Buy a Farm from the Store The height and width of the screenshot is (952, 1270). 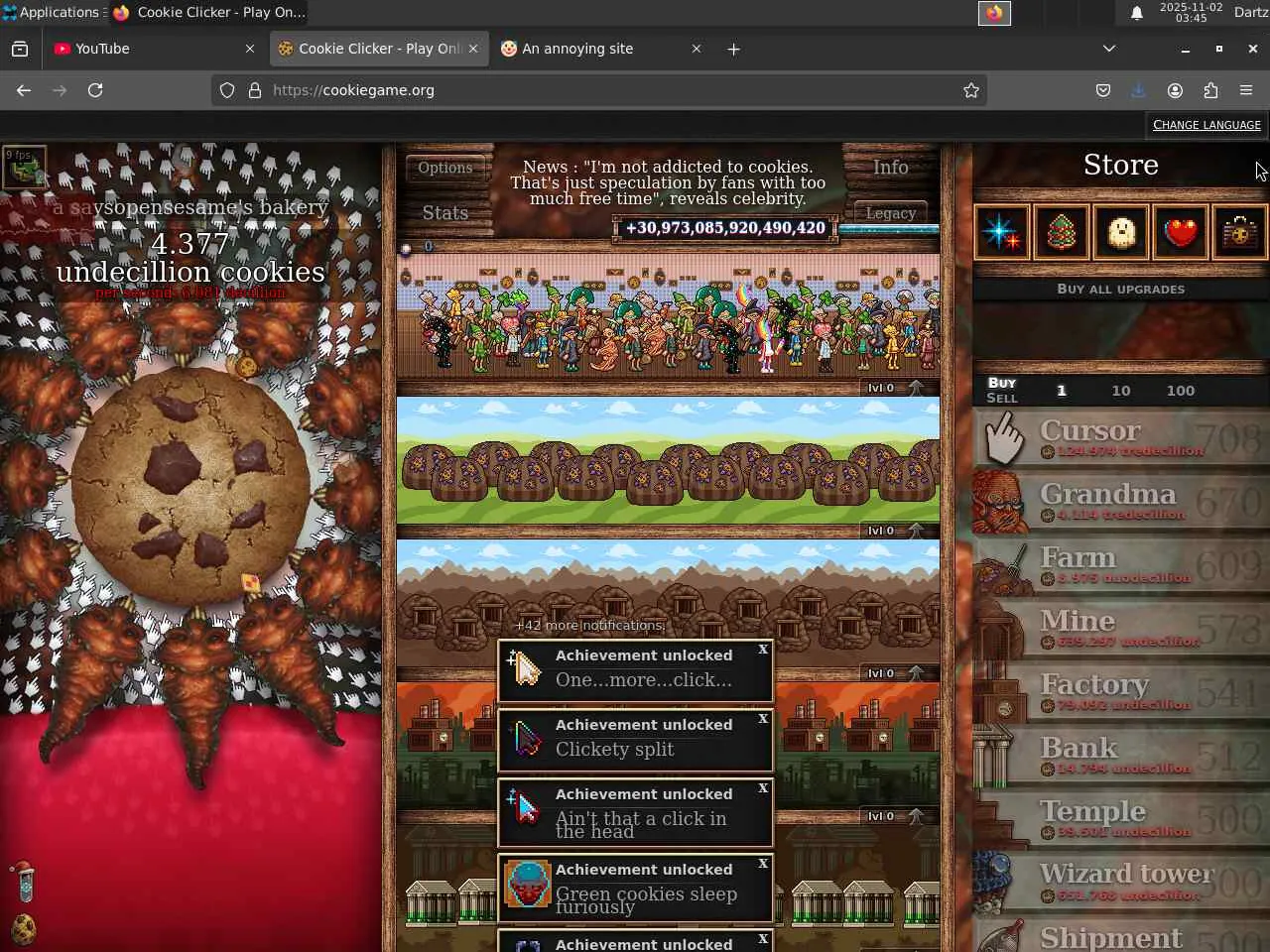(x=1121, y=565)
